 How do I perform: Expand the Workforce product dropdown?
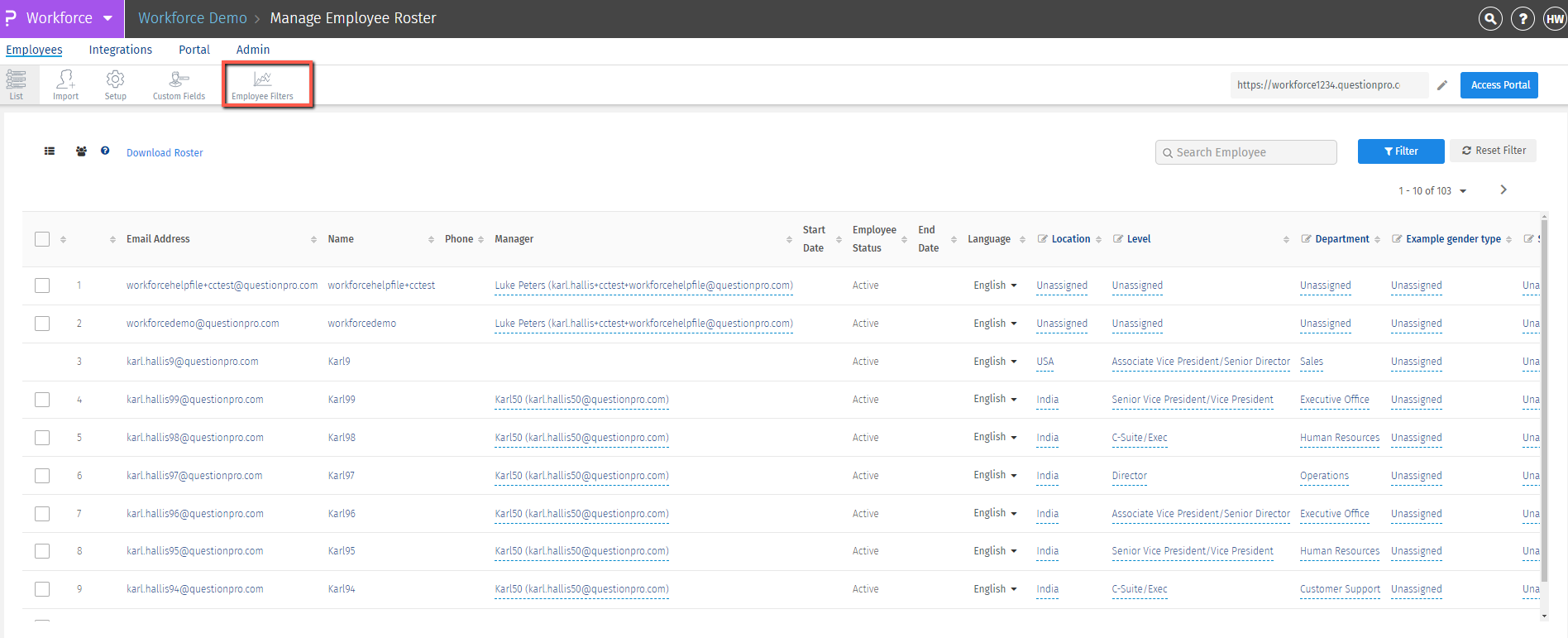click(108, 18)
